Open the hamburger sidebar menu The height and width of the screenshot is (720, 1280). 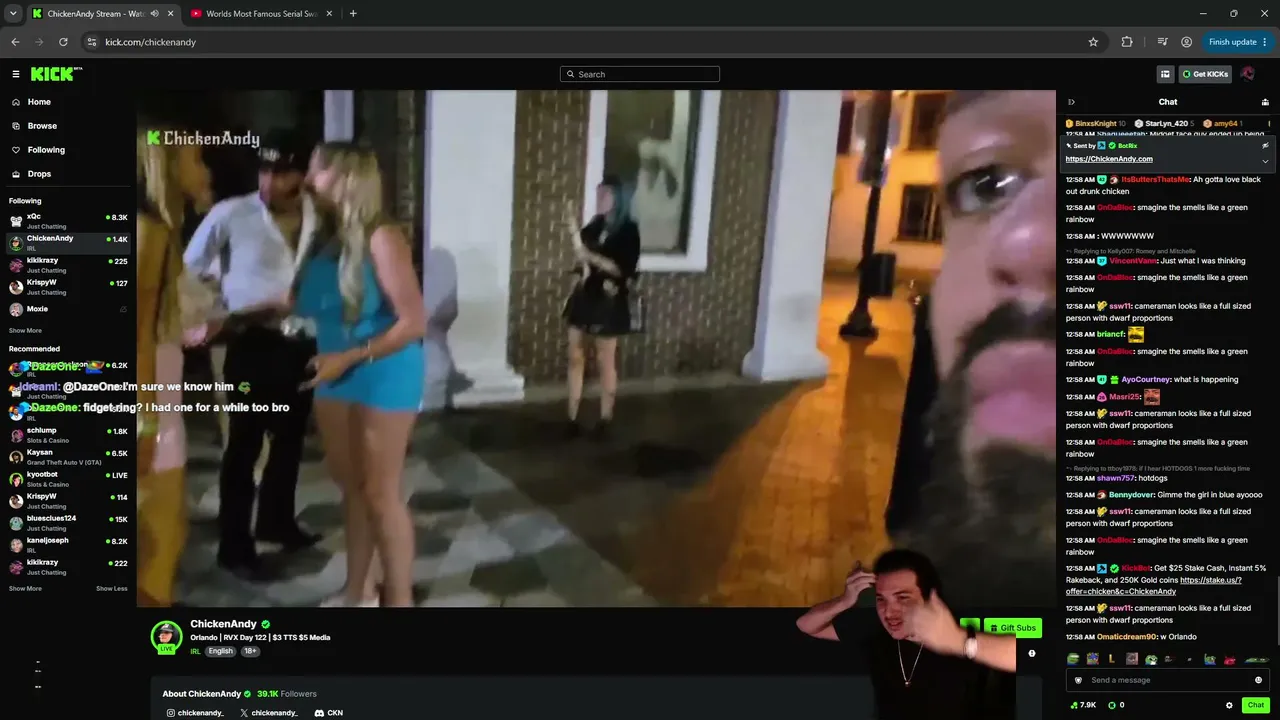tap(16, 74)
